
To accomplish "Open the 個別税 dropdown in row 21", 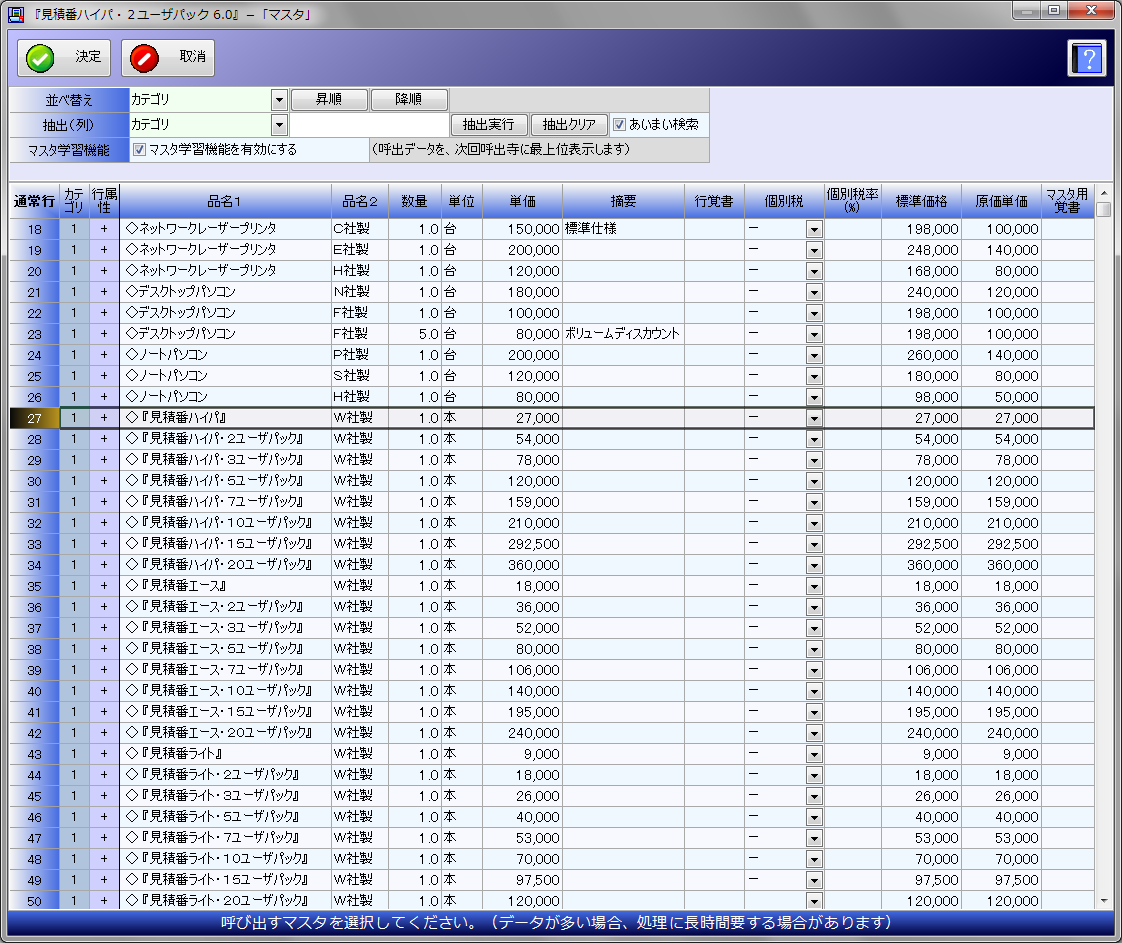I will pyautogui.click(x=814, y=293).
